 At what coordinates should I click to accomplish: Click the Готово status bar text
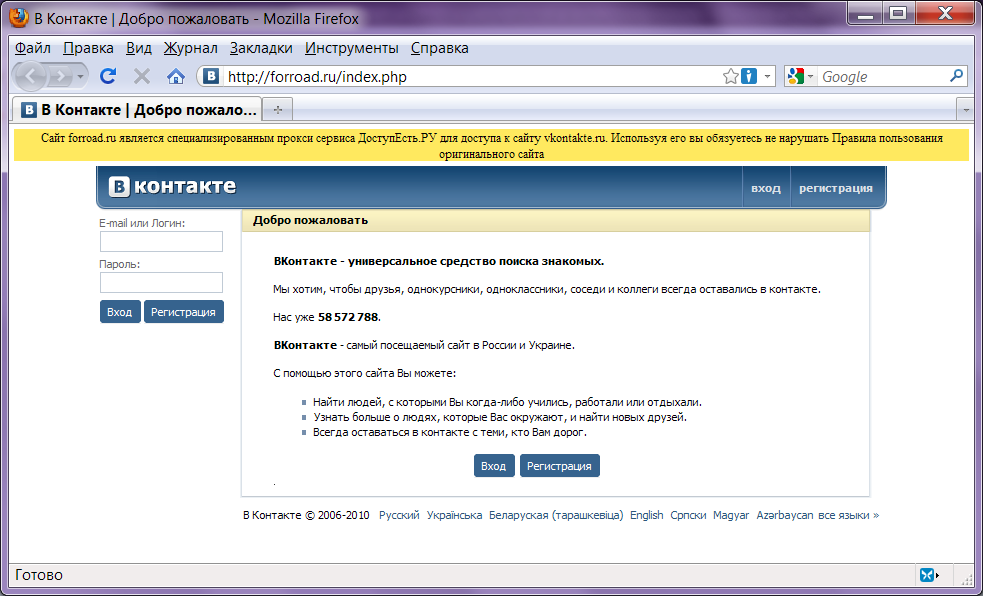[x=39, y=575]
